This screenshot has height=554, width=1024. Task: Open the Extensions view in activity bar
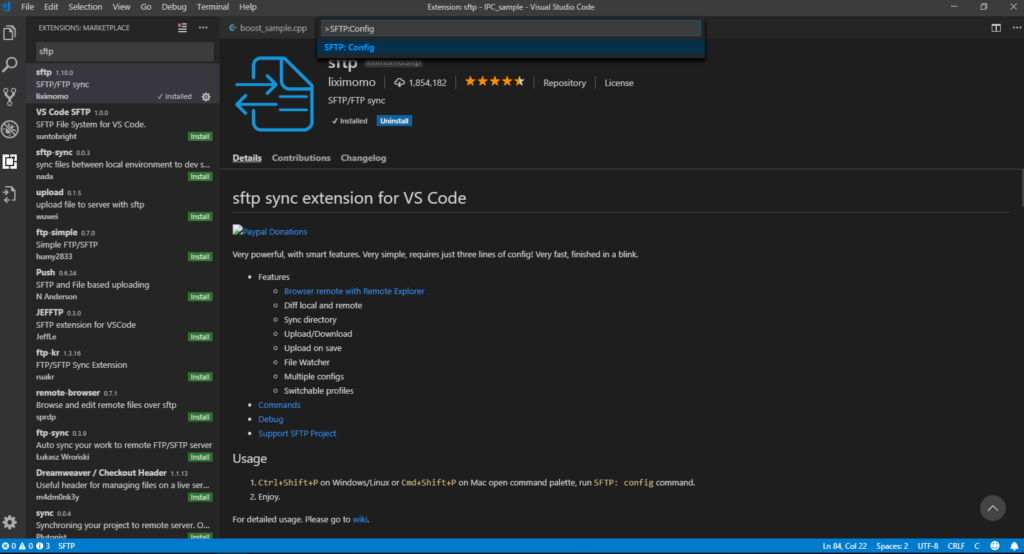click(x=10, y=161)
